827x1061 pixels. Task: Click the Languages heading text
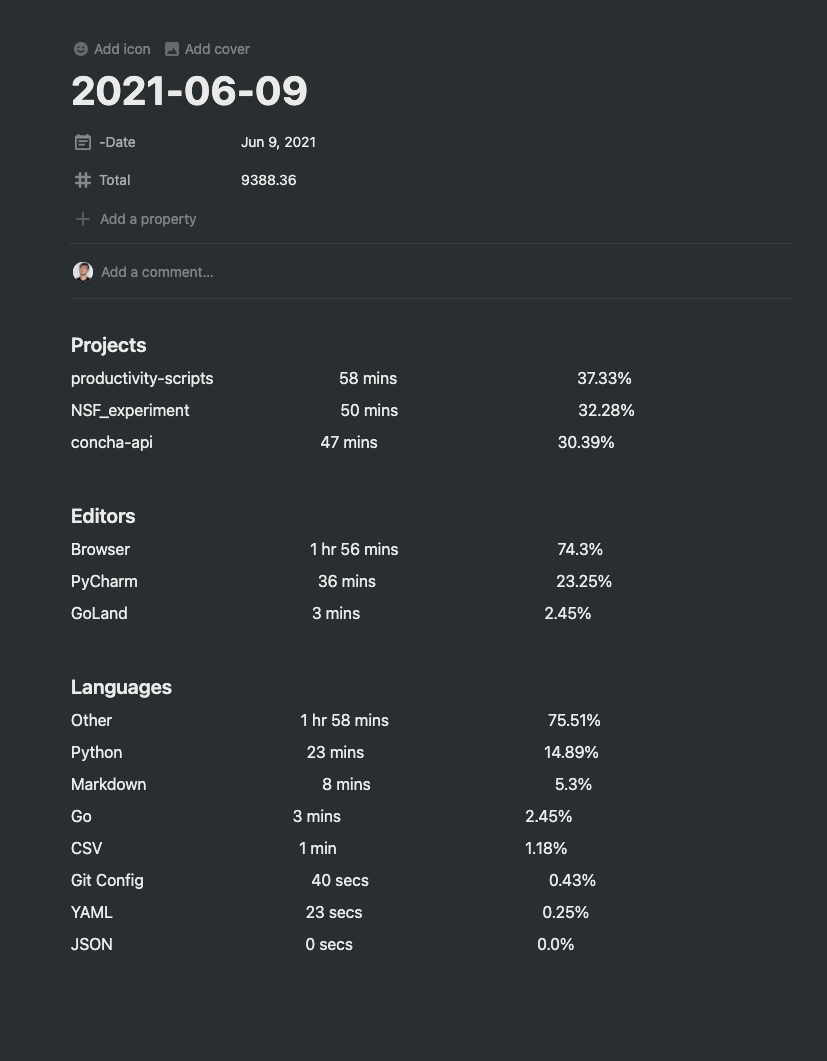121,687
